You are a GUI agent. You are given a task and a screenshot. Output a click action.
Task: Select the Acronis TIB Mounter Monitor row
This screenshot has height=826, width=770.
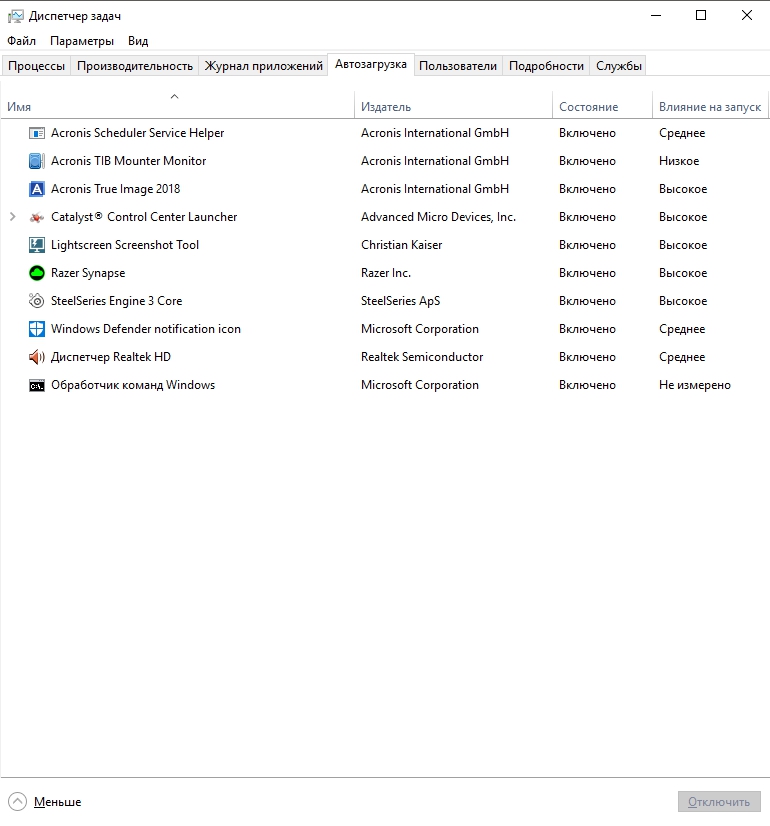point(384,161)
